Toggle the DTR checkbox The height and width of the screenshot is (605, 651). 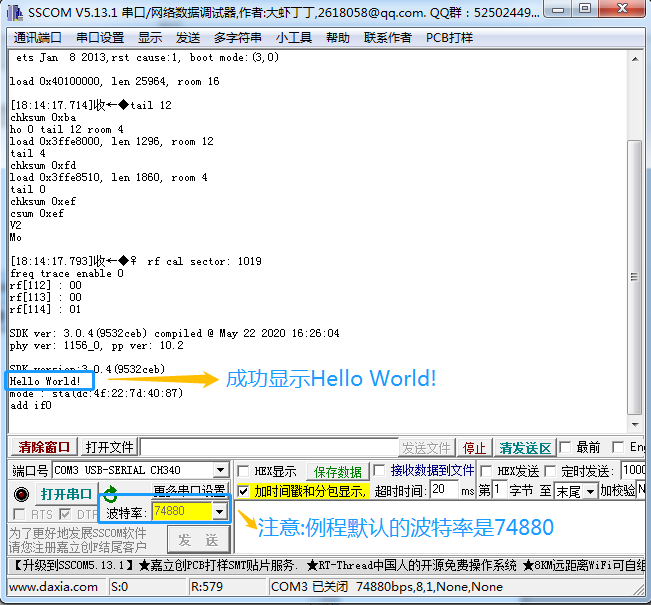coord(65,514)
